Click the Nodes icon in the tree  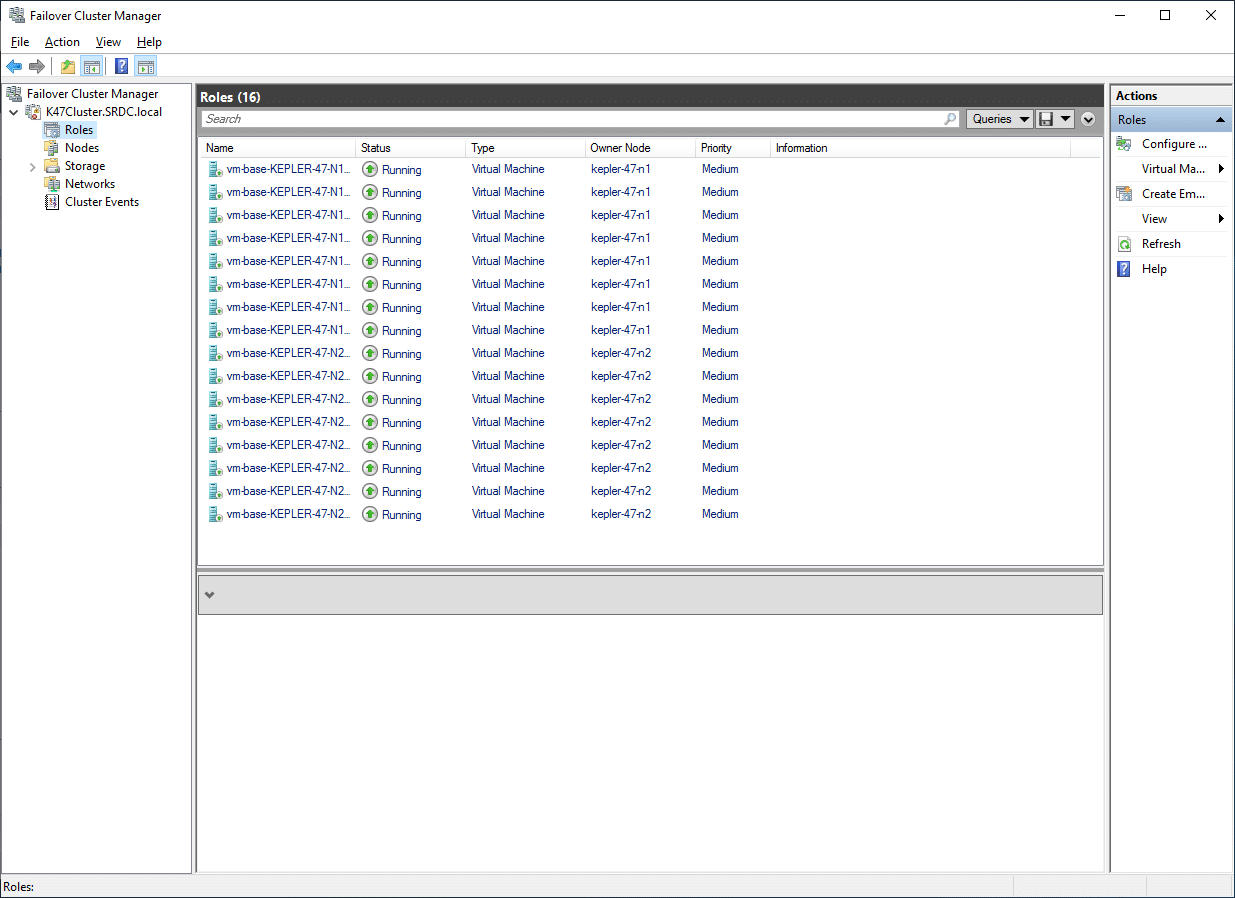tap(52, 148)
